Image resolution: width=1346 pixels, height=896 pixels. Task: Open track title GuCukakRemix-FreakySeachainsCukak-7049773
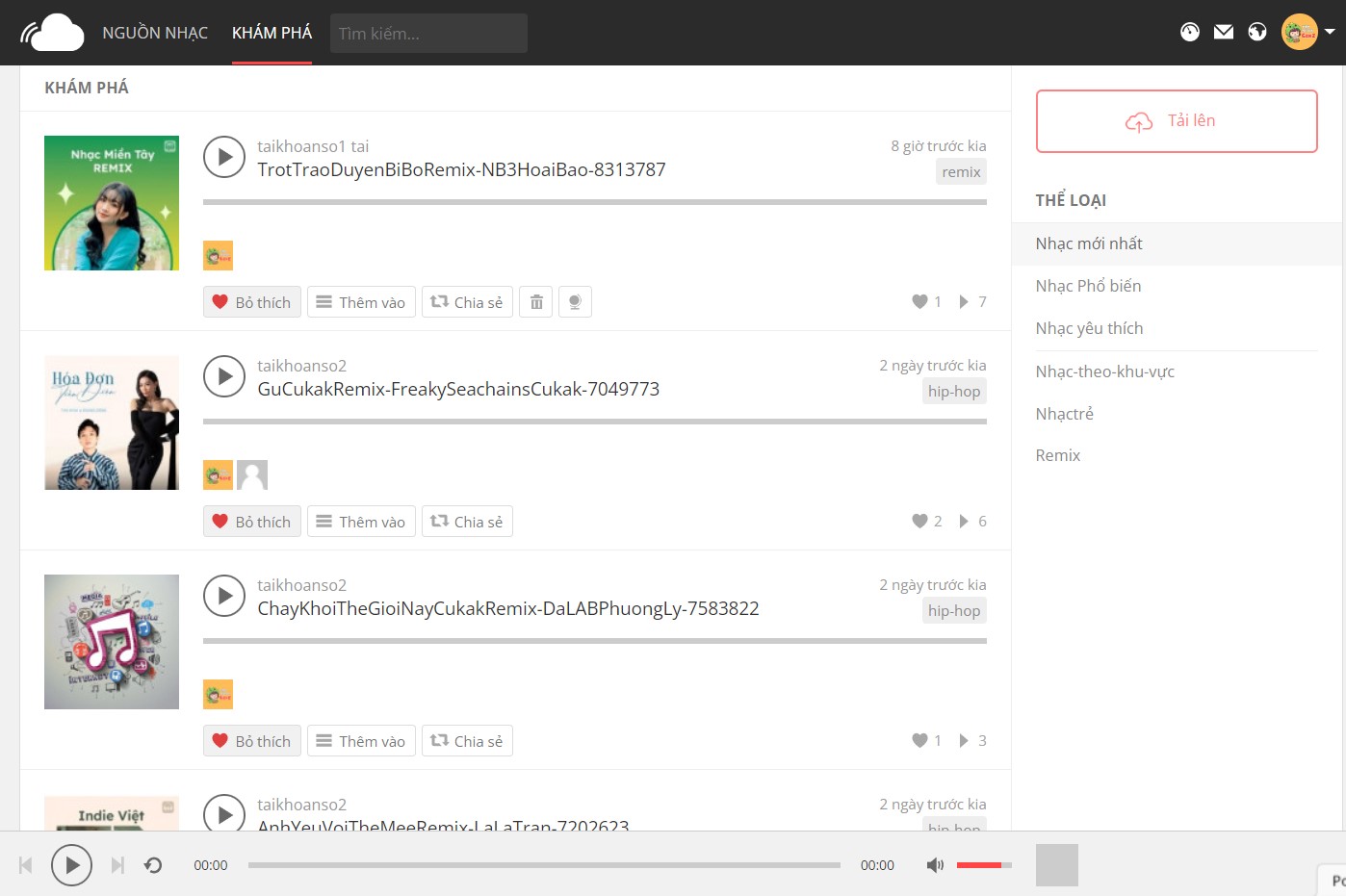point(458,389)
